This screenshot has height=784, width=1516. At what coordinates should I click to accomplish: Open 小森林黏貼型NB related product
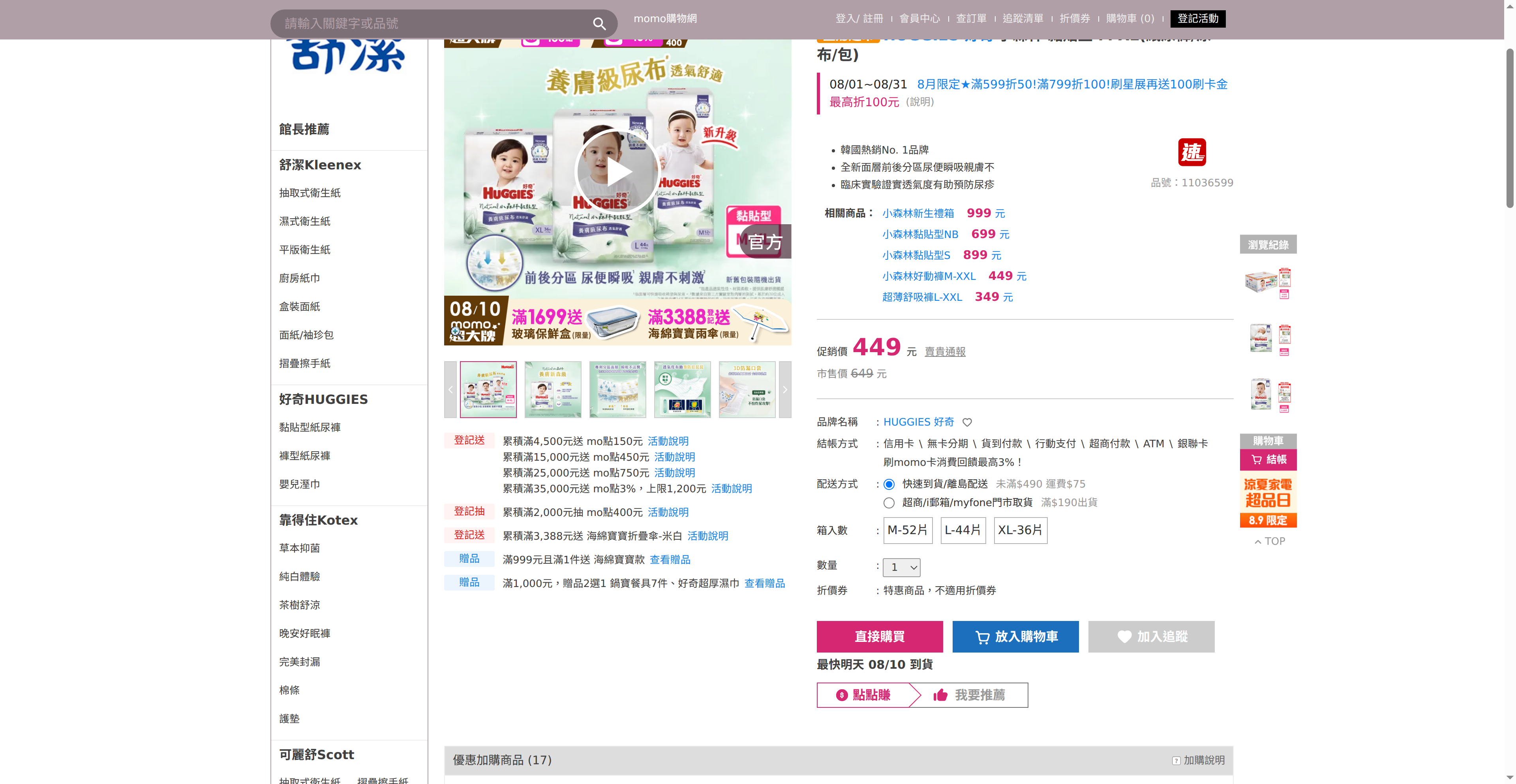point(920,235)
